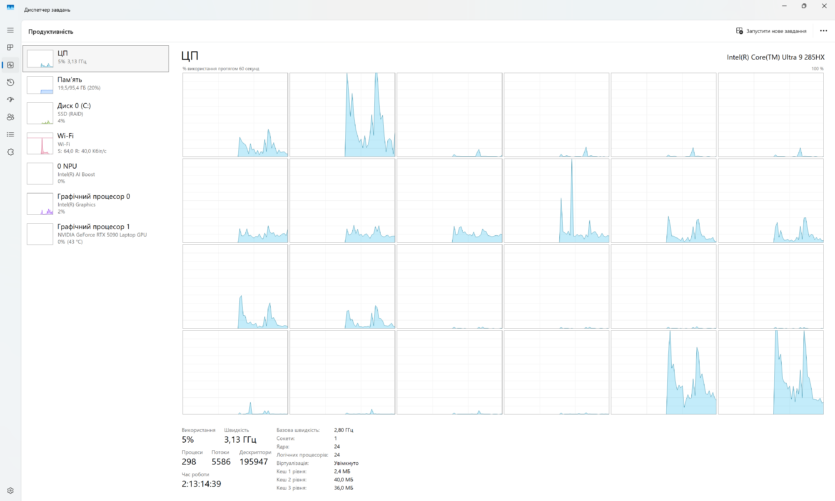The height and width of the screenshot is (501, 835).
Task: Click 'Intel(R) Core(TM) Ultra 9 285HX' text
Action: (x=775, y=57)
